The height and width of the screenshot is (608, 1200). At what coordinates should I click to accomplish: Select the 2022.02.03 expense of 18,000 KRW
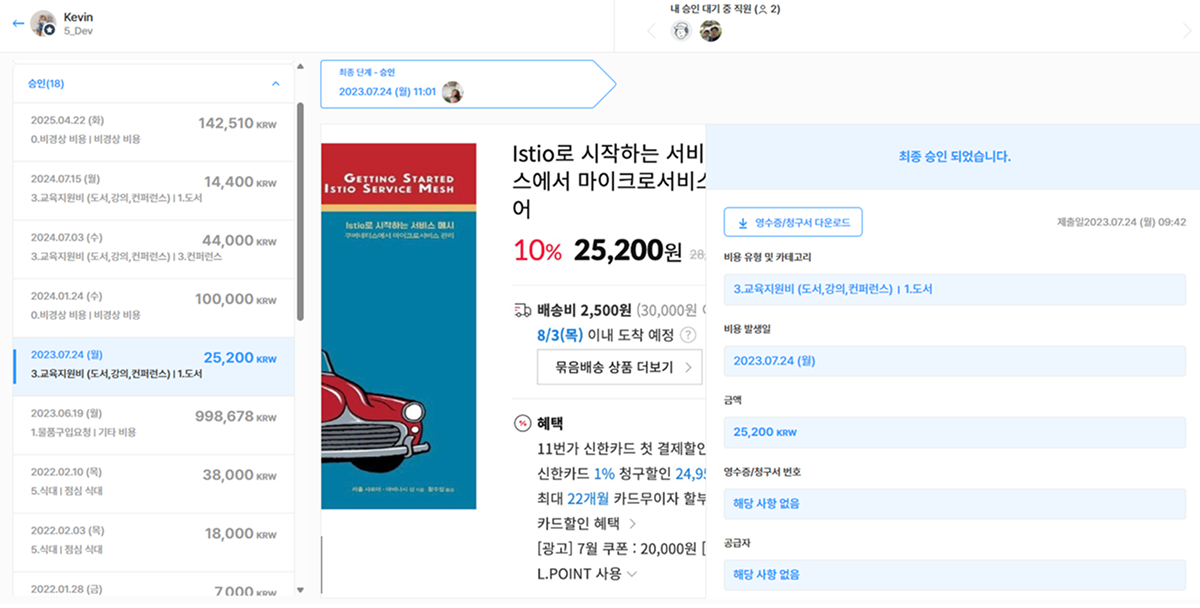153,543
